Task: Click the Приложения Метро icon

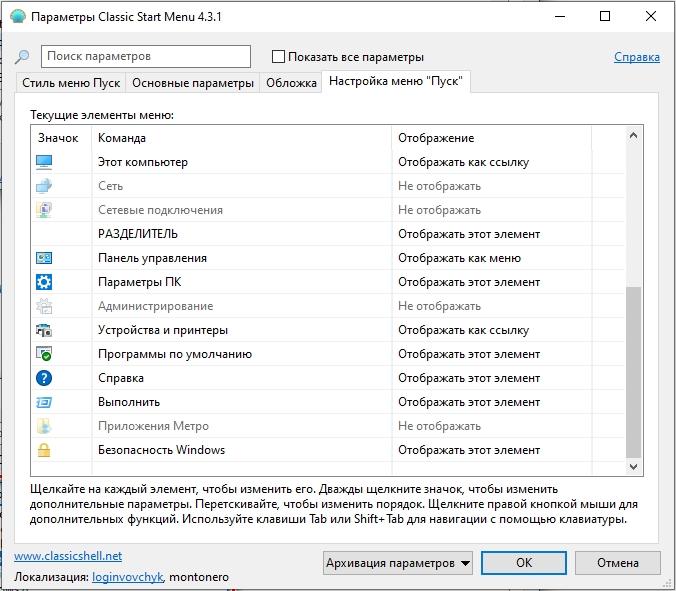Action: 44,426
